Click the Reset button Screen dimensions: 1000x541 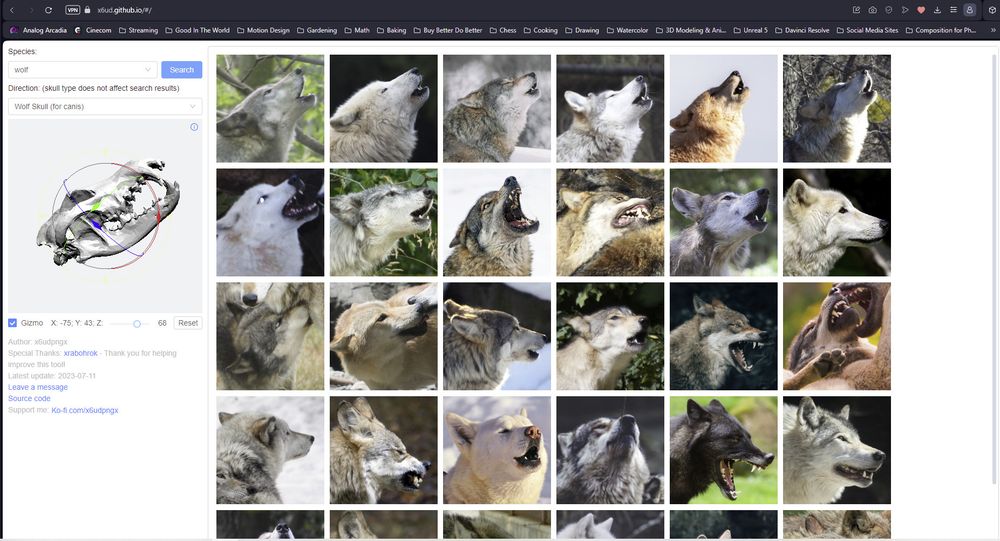(188, 323)
